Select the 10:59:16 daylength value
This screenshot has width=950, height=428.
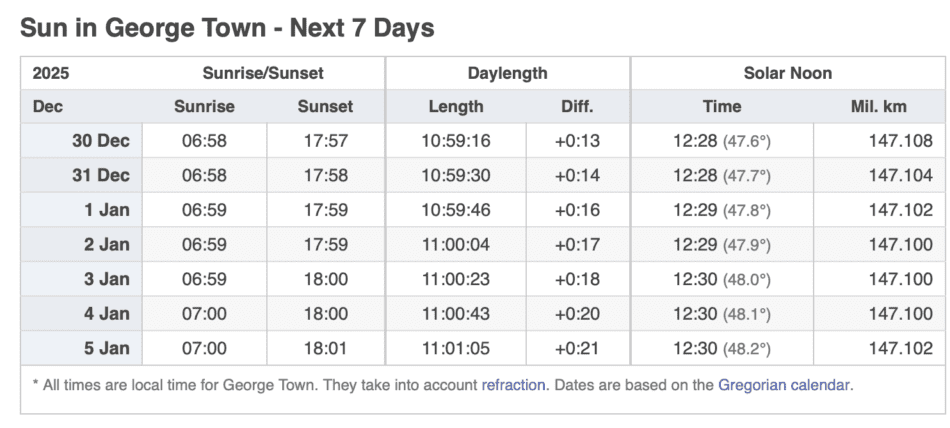point(455,141)
